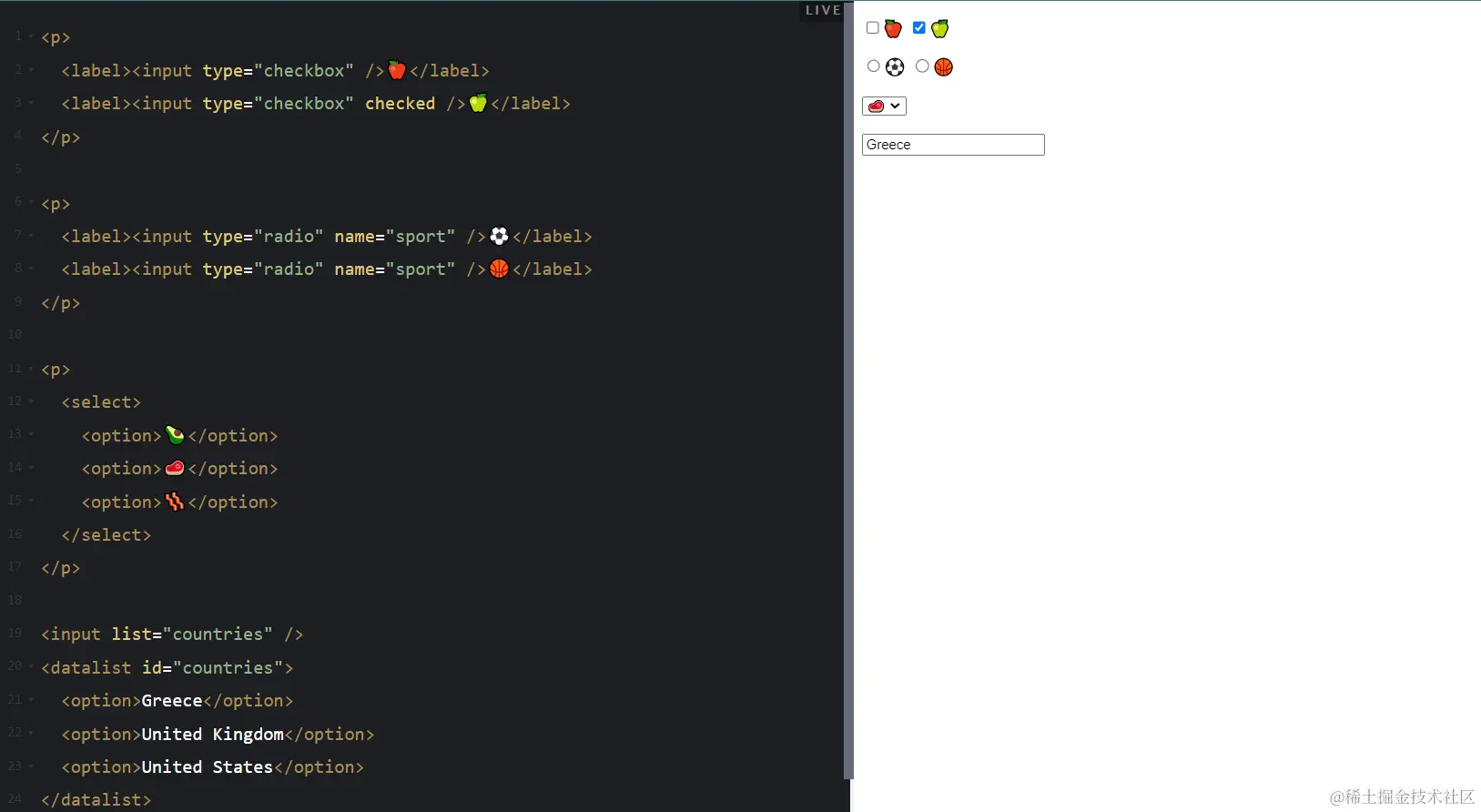The width and height of the screenshot is (1481, 812).
Task: Click the red apple emoji in the preview
Action: click(893, 28)
